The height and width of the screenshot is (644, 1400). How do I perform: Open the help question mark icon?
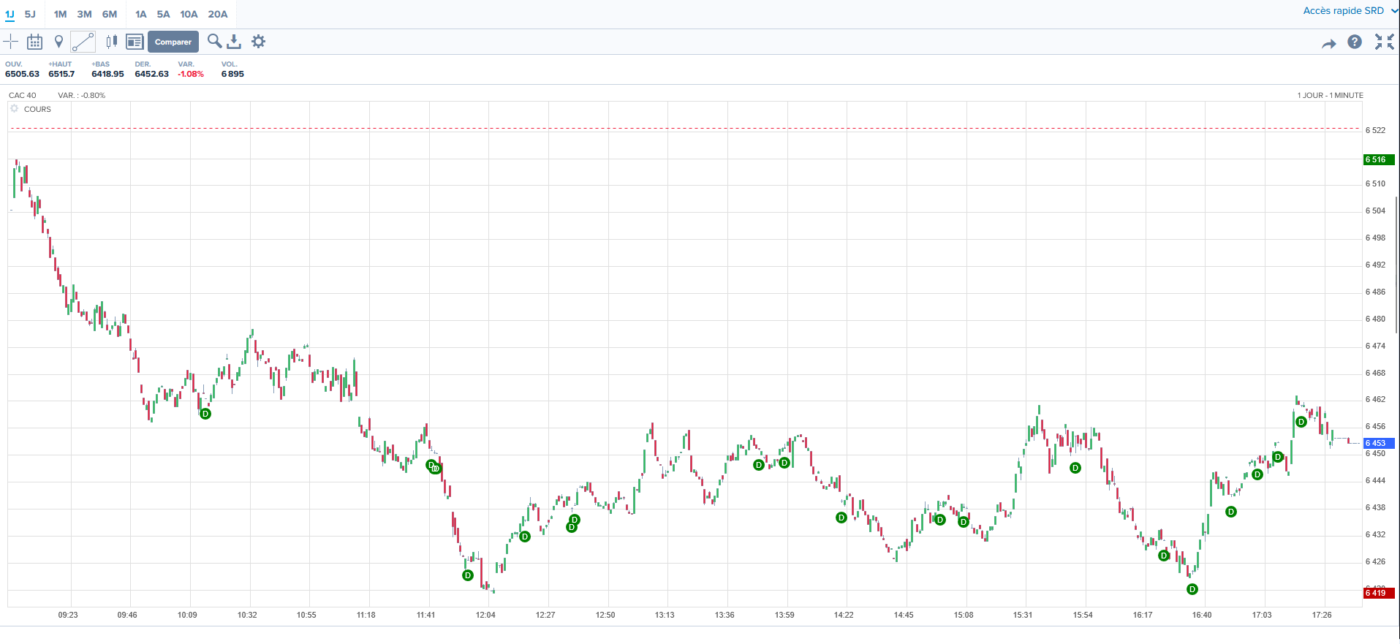1355,42
